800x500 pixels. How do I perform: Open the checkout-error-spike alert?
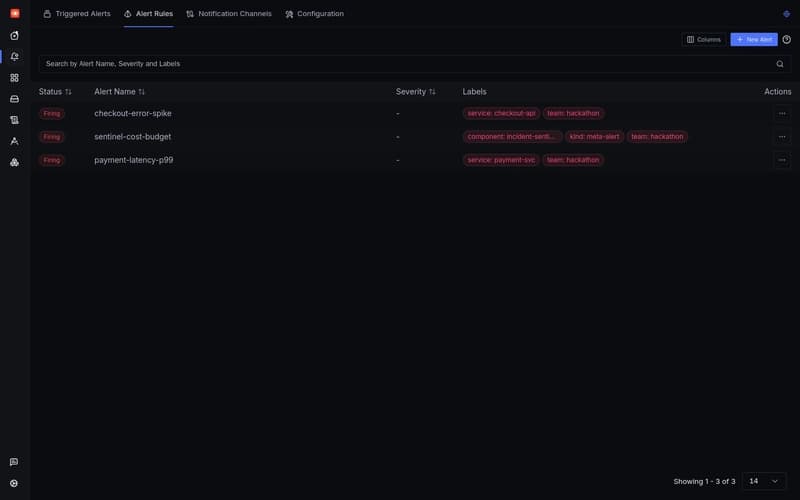(133, 113)
